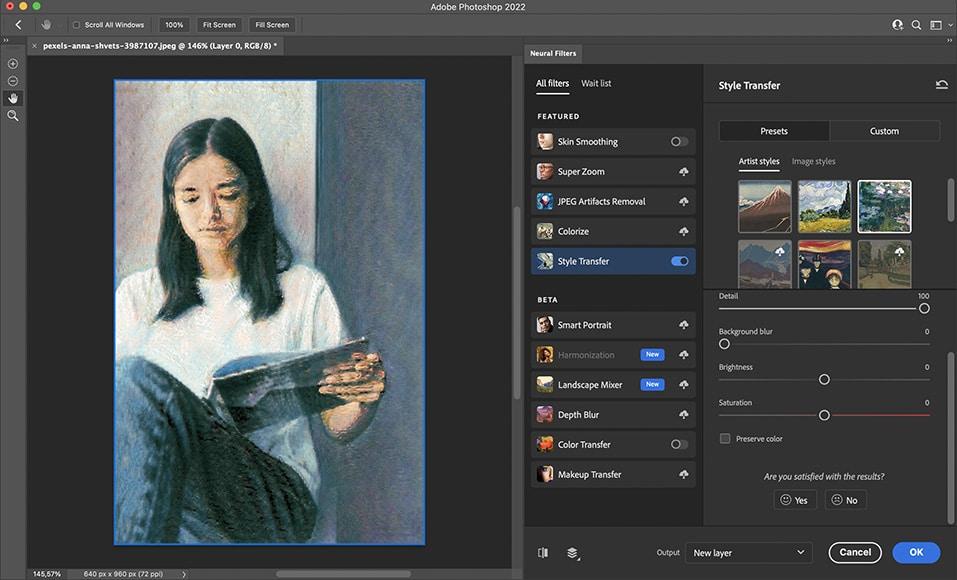Click the zoom out minus icon
957x580 pixels.
pos(13,81)
